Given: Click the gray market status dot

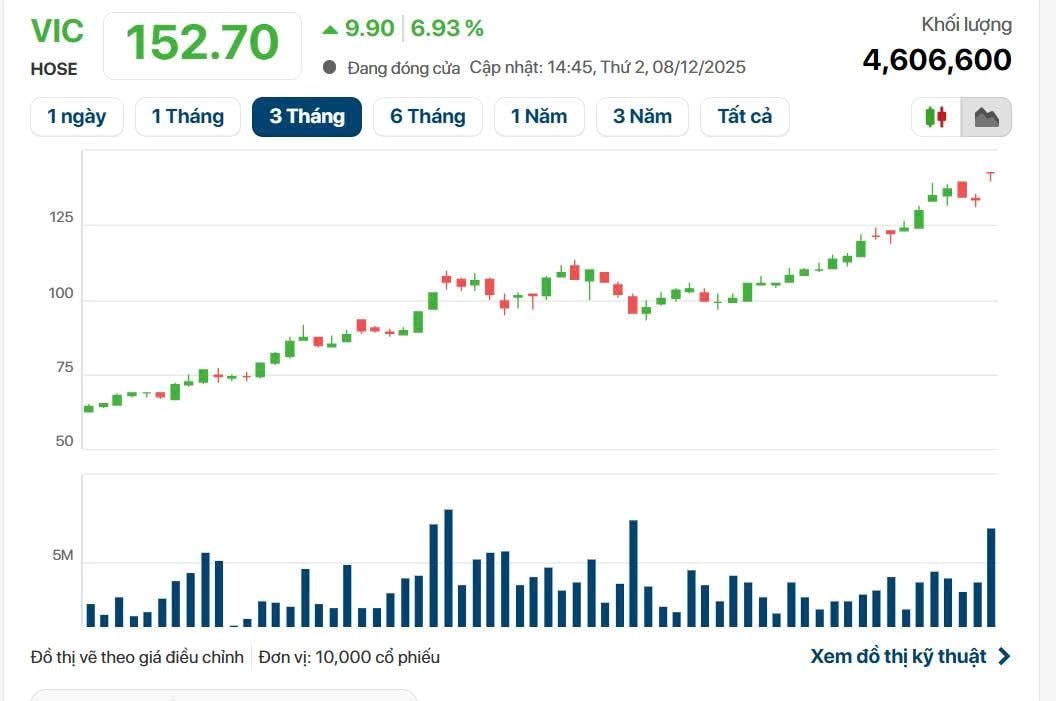Looking at the screenshot, I should 330,68.
